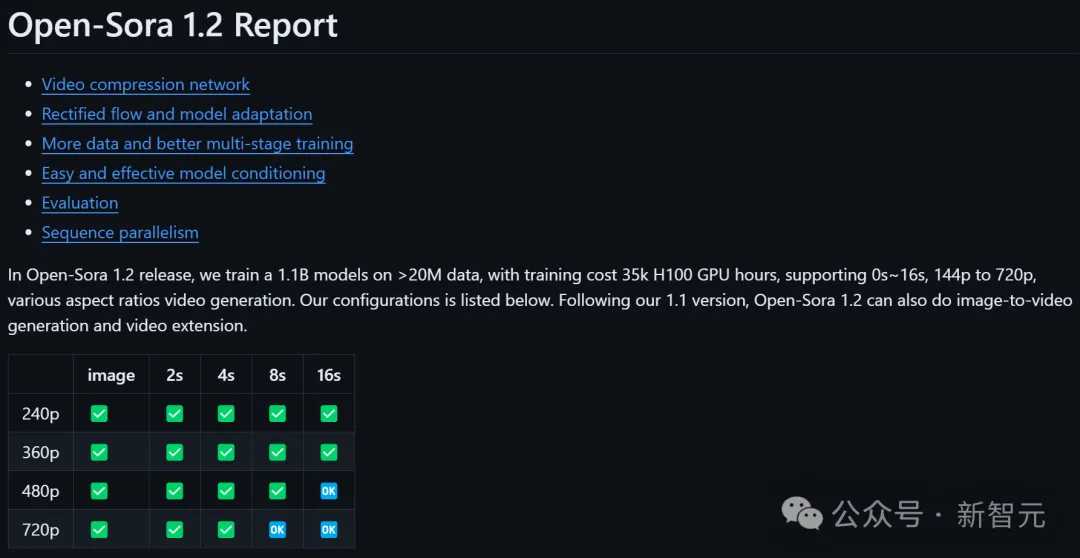The width and height of the screenshot is (1080, 558).
Task: Open Easy and effective model conditioning link
Action: tap(184, 174)
